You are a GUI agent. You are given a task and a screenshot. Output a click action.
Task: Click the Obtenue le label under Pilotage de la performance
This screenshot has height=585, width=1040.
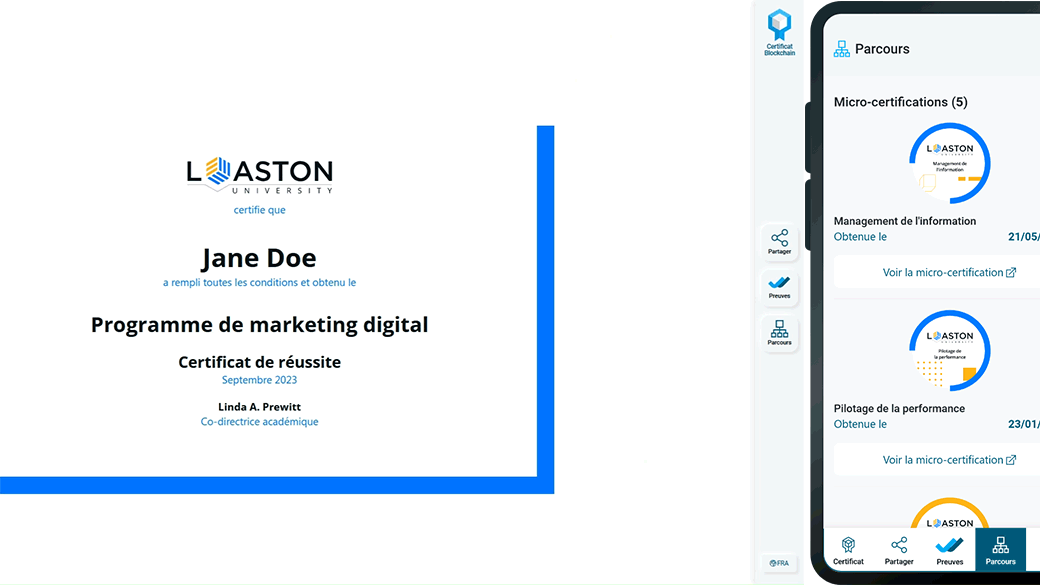coord(860,424)
